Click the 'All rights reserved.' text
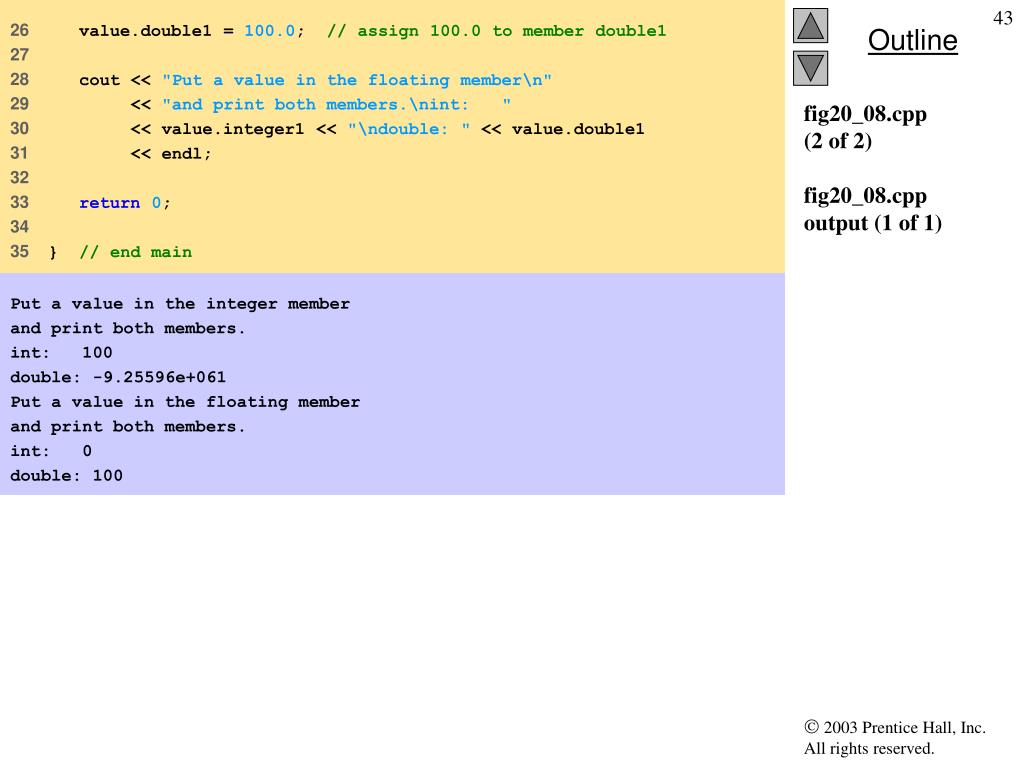The image size is (1024, 768). tap(869, 748)
